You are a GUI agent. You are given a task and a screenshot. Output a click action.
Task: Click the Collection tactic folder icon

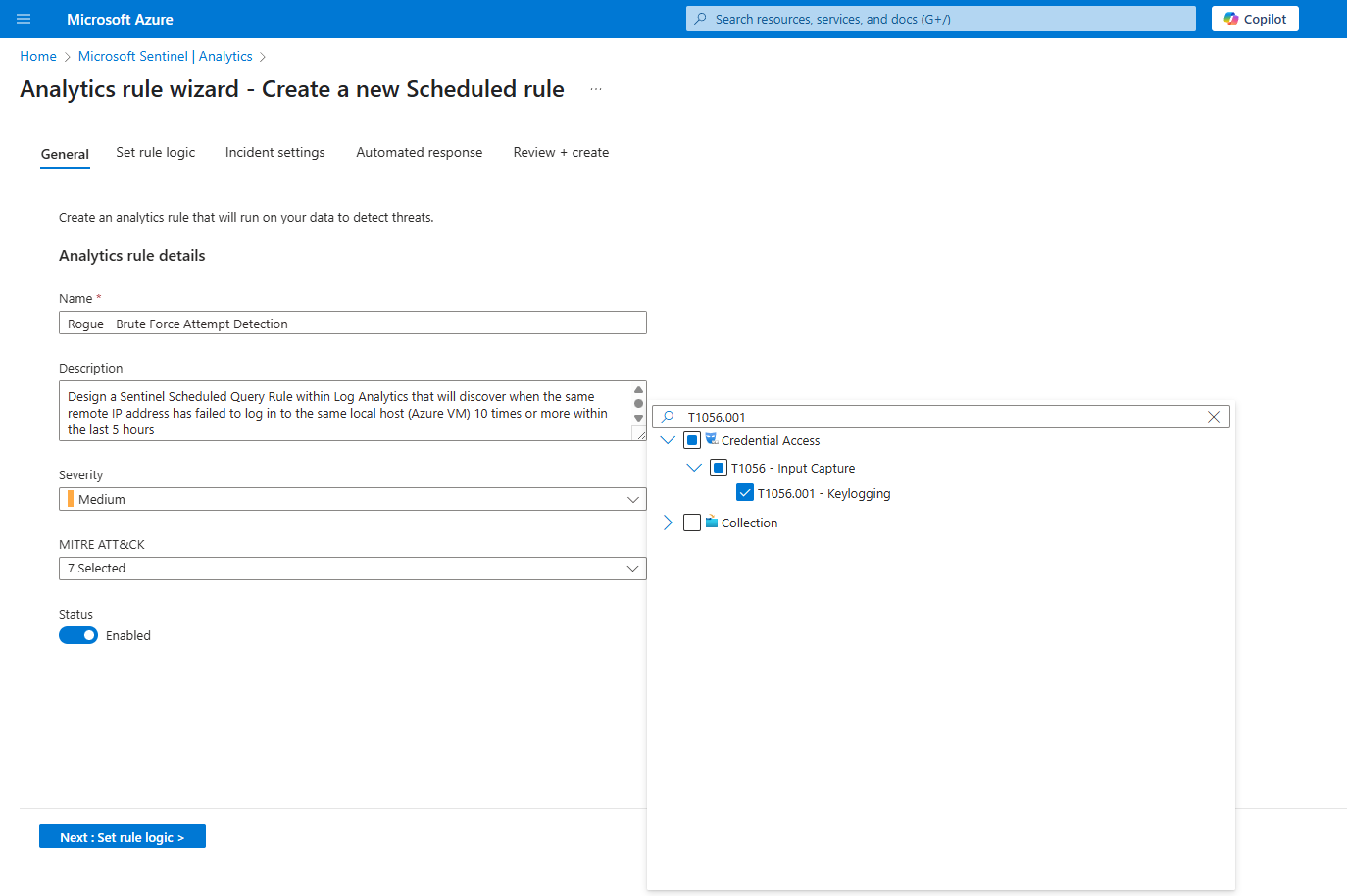712,522
